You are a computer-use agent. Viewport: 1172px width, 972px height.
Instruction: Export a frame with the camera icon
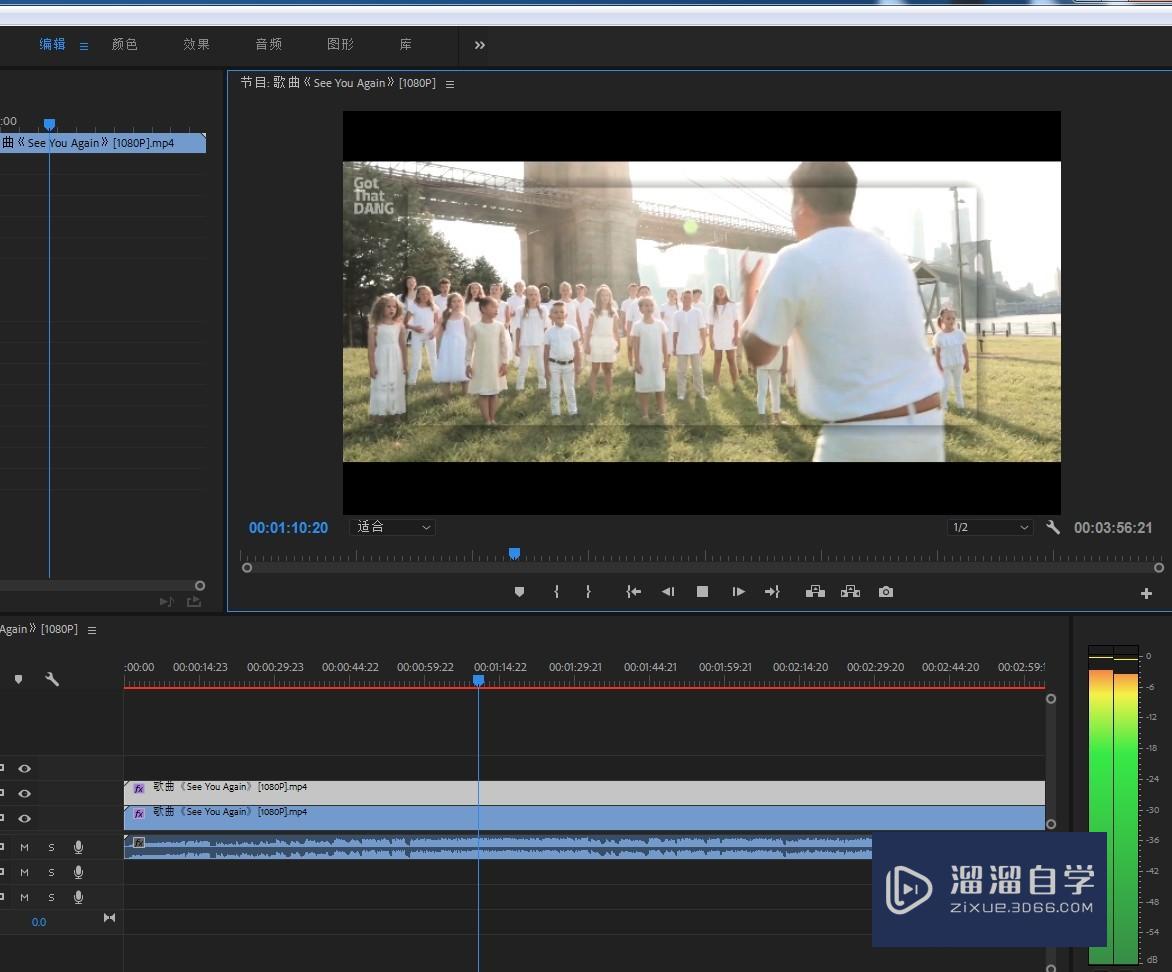886,591
